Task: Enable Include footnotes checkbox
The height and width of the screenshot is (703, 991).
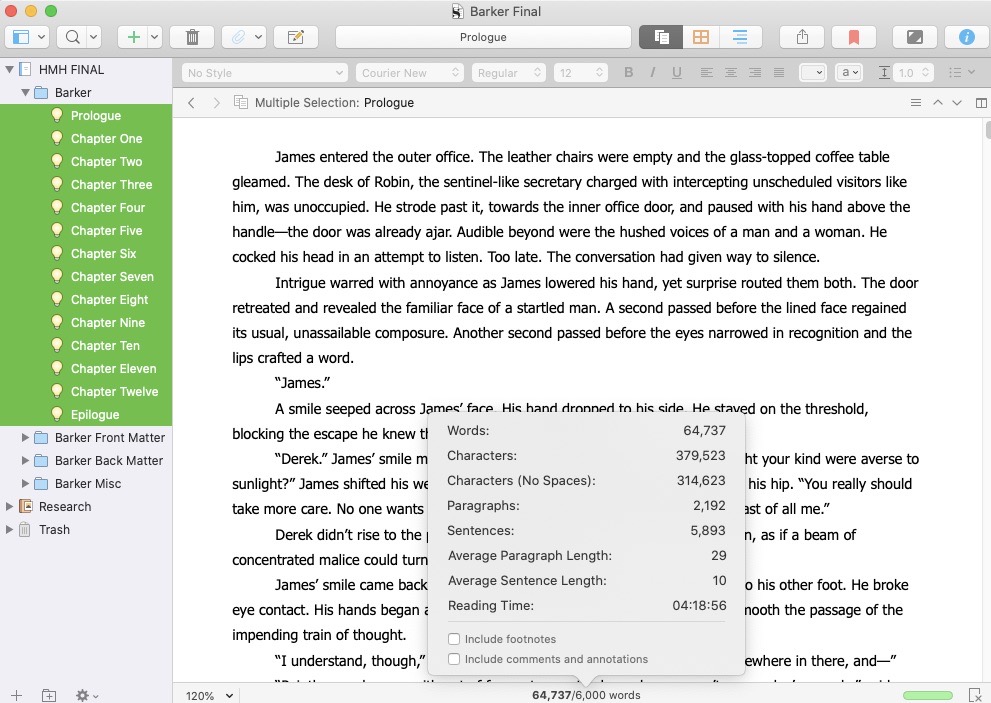Action: [x=455, y=639]
